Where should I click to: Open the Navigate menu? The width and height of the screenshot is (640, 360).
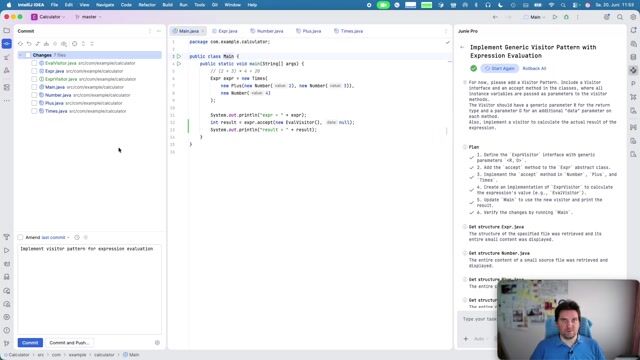[105, 5]
